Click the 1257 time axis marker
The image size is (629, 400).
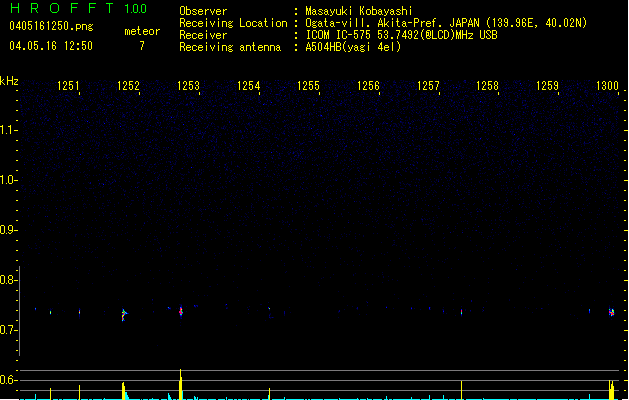click(428, 86)
